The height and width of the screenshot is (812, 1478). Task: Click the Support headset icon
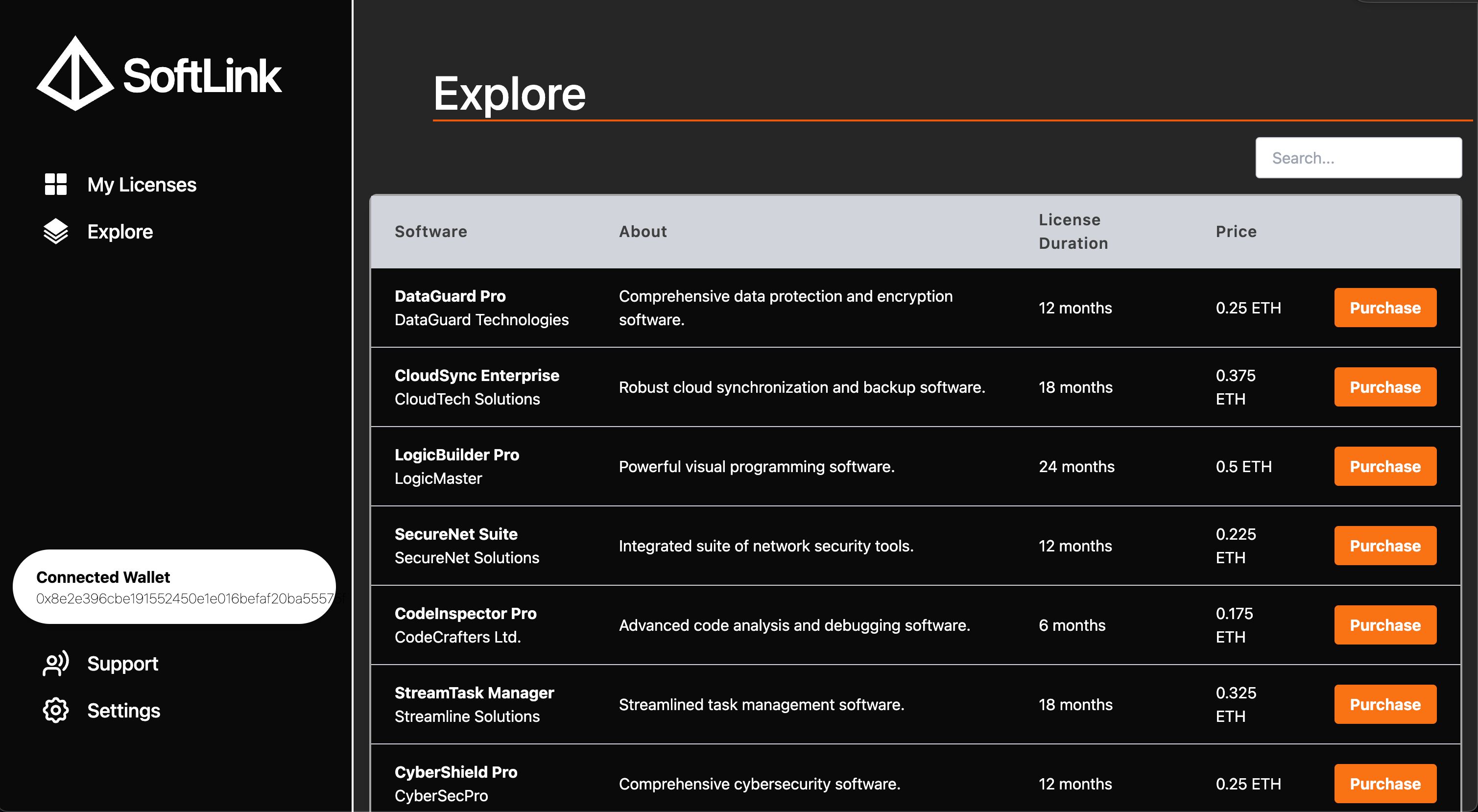tap(56, 664)
